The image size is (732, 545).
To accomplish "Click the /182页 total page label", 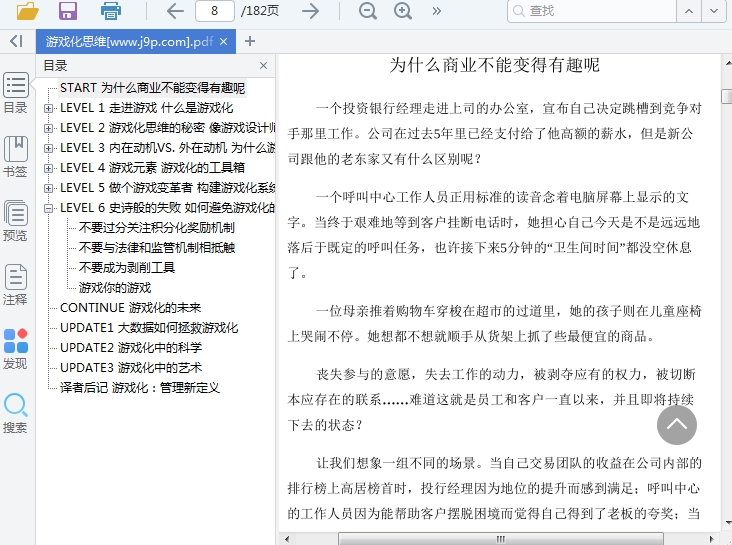I will click(x=260, y=11).
